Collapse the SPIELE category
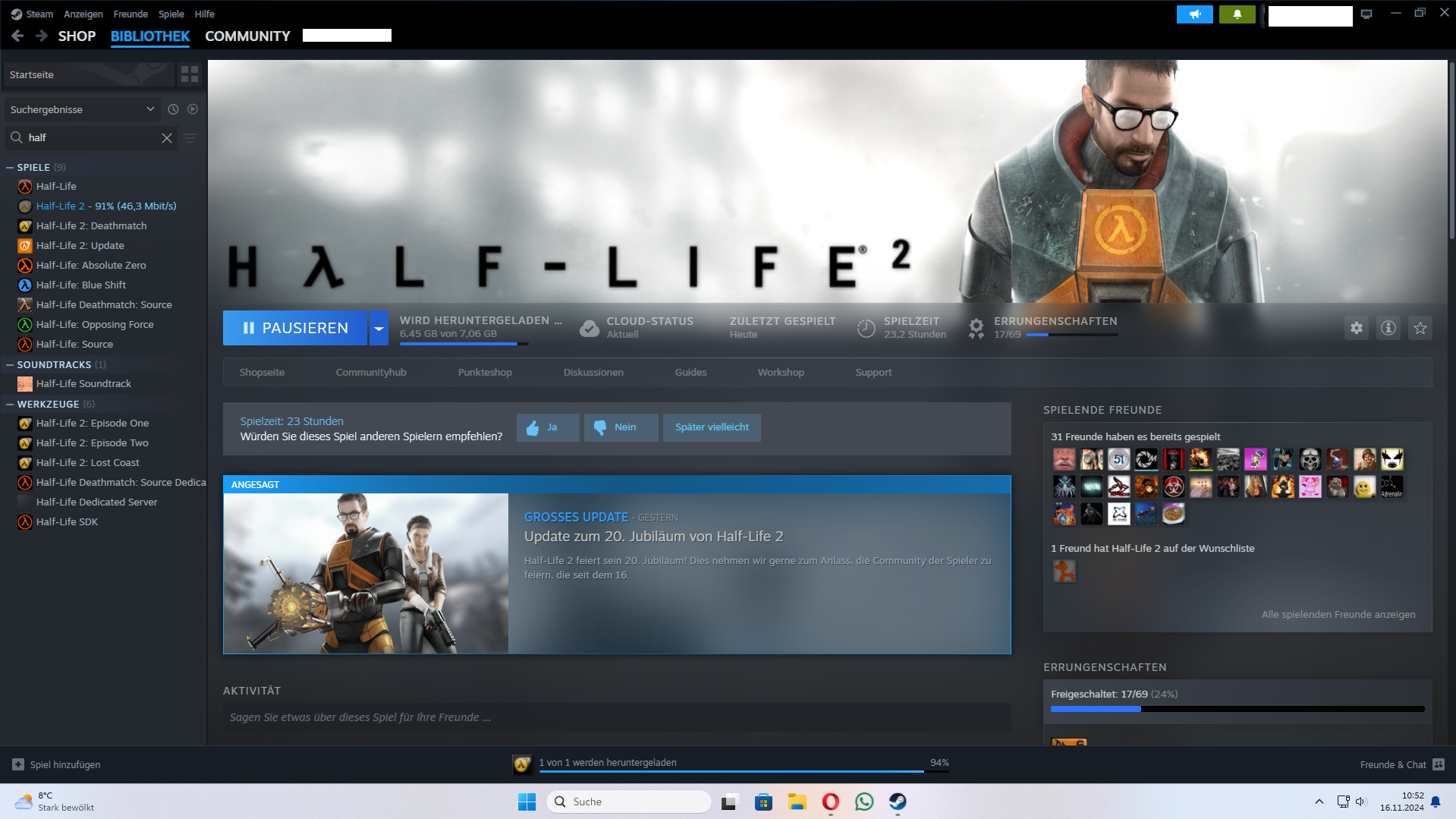 (x=10, y=167)
